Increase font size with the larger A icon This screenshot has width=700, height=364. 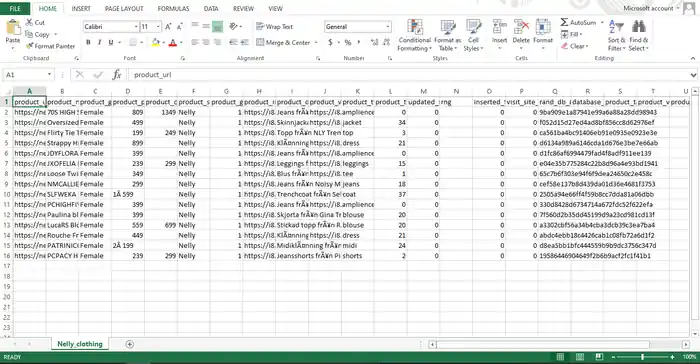[168, 27]
